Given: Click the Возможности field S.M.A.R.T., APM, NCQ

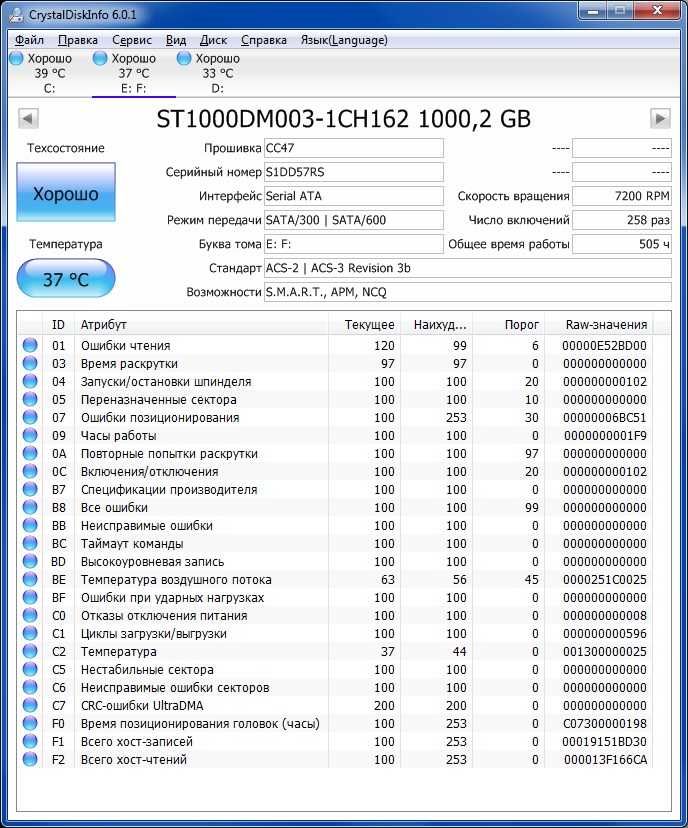Looking at the screenshot, I should [467, 292].
